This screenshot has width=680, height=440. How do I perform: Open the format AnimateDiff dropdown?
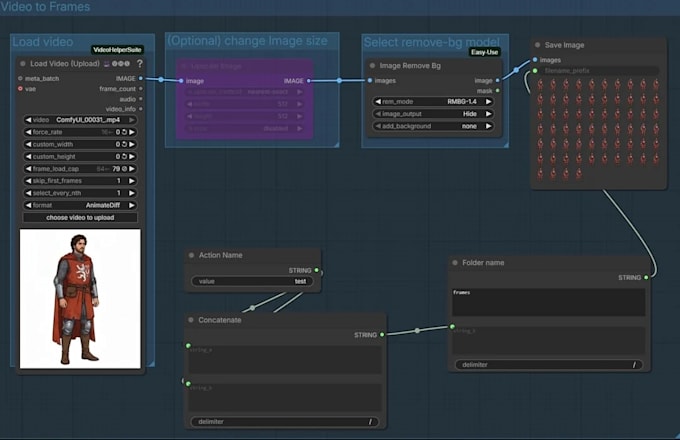80,205
